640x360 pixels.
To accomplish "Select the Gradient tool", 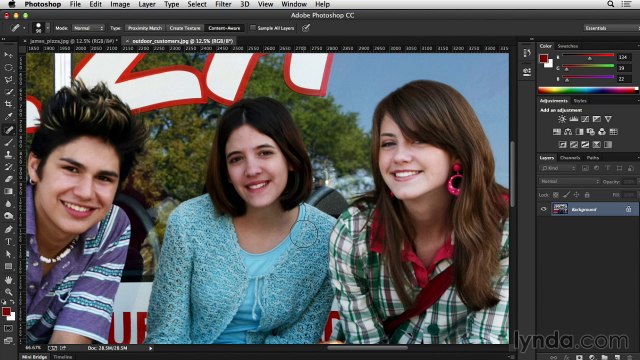I will coord(8,191).
